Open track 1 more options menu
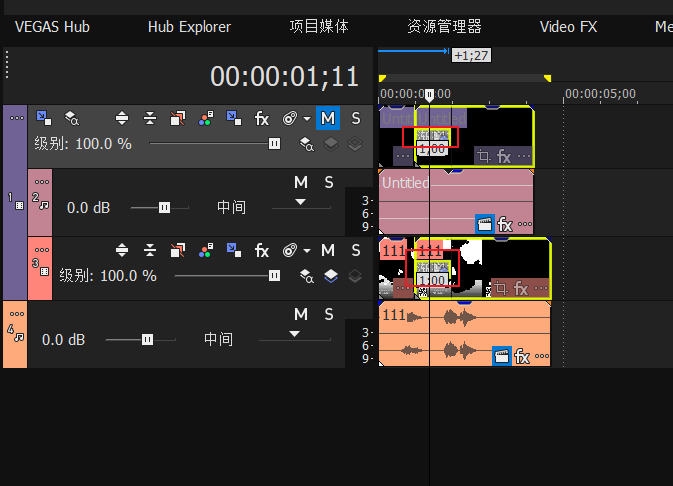Viewport: 673px width, 486px height. click(x=17, y=118)
